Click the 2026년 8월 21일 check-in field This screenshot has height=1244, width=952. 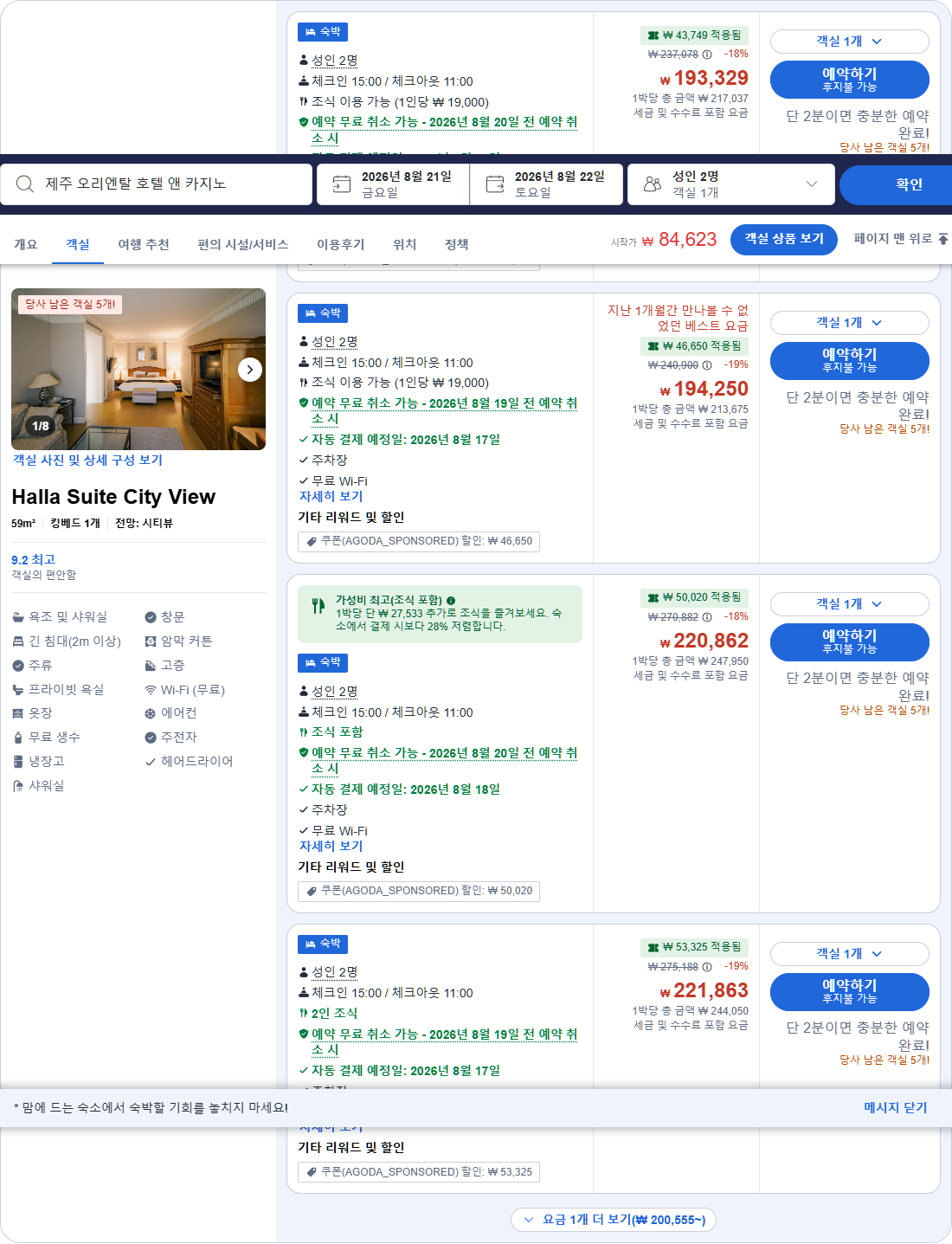point(394,184)
